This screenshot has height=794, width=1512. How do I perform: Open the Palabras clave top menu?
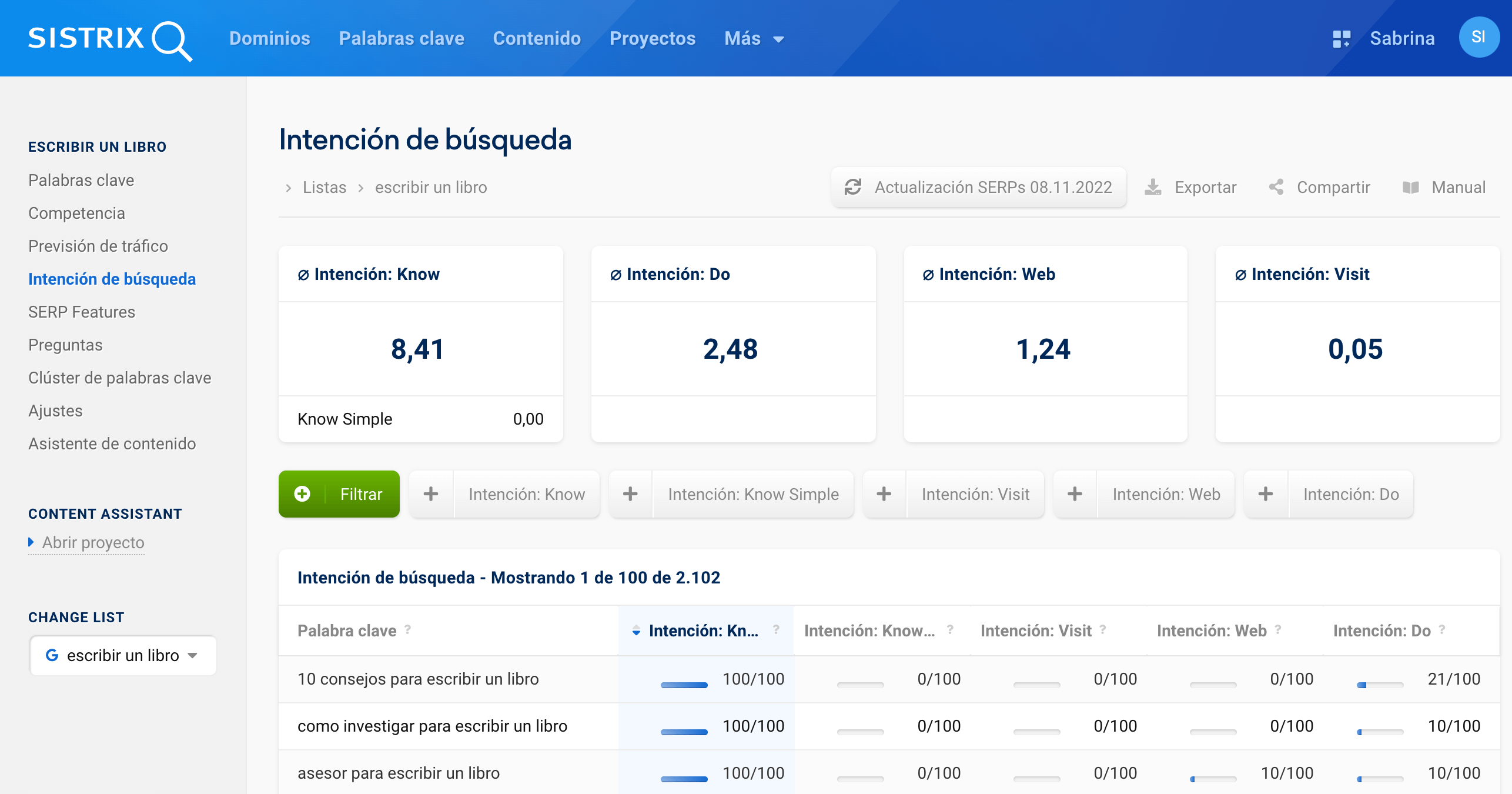pyautogui.click(x=401, y=39)
